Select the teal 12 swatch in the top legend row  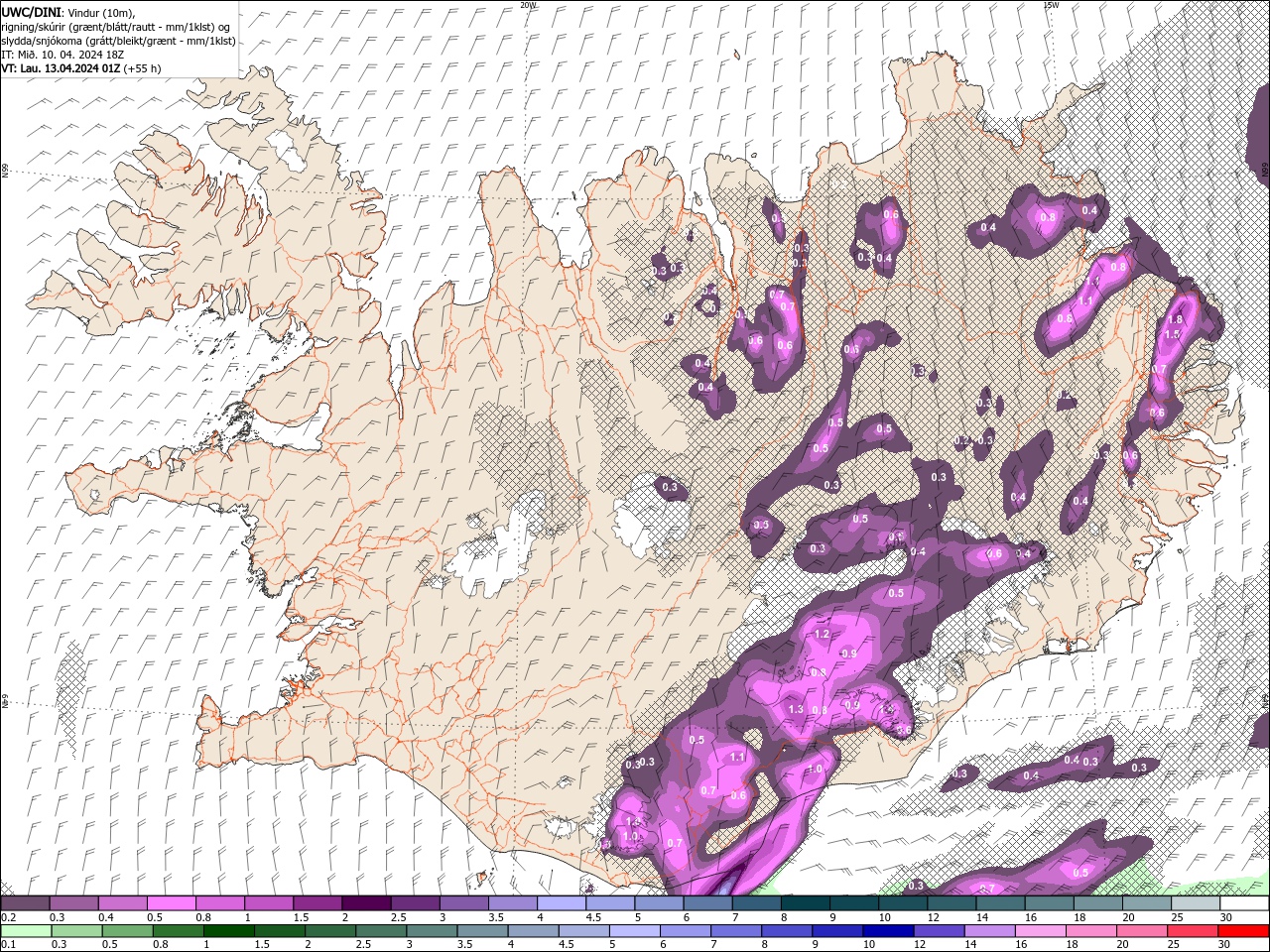(952, 903)
